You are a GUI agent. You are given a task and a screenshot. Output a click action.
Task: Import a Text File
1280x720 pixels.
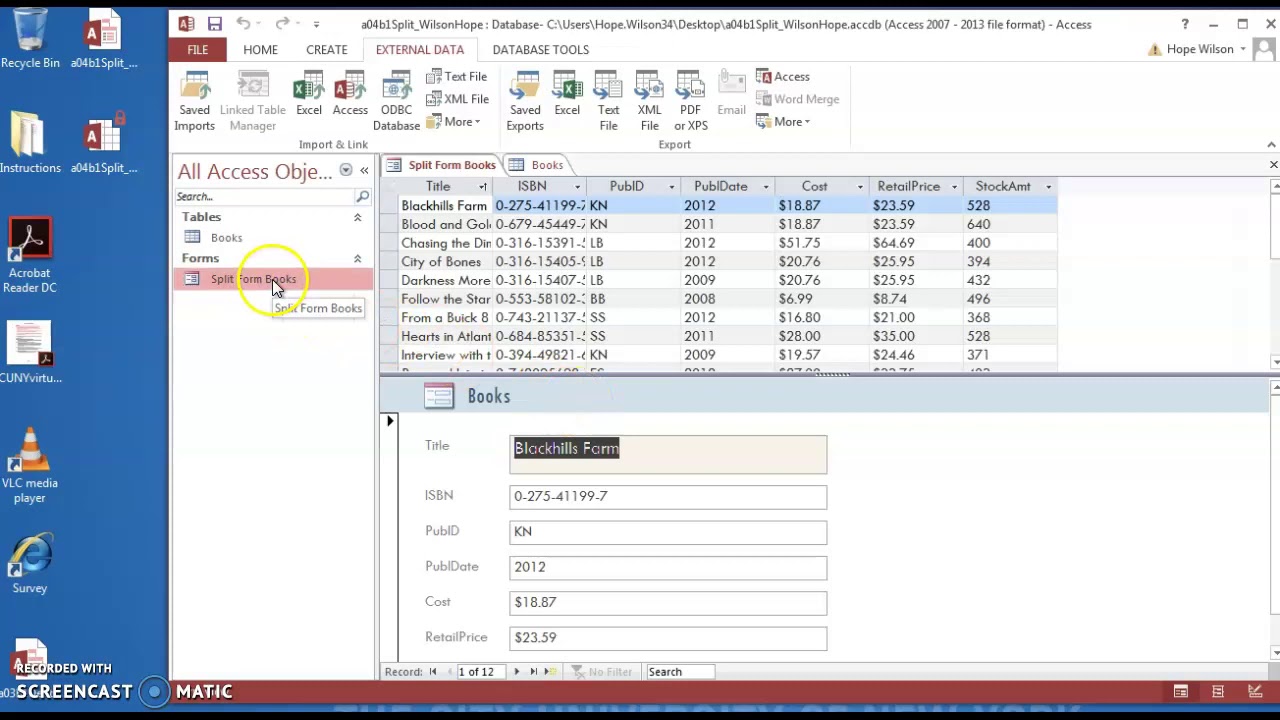tap(457, 77)
